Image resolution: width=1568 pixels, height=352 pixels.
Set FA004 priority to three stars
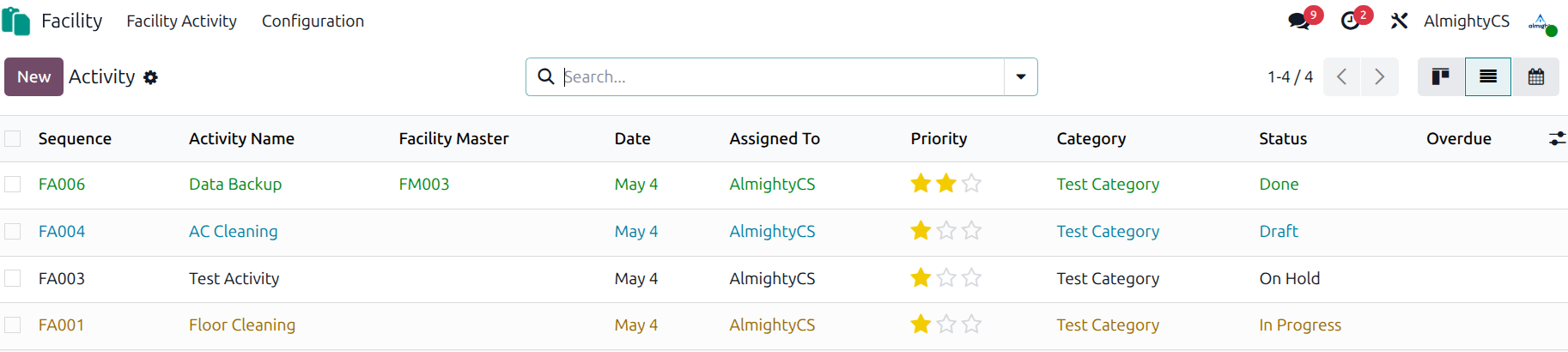pos(971,230)
